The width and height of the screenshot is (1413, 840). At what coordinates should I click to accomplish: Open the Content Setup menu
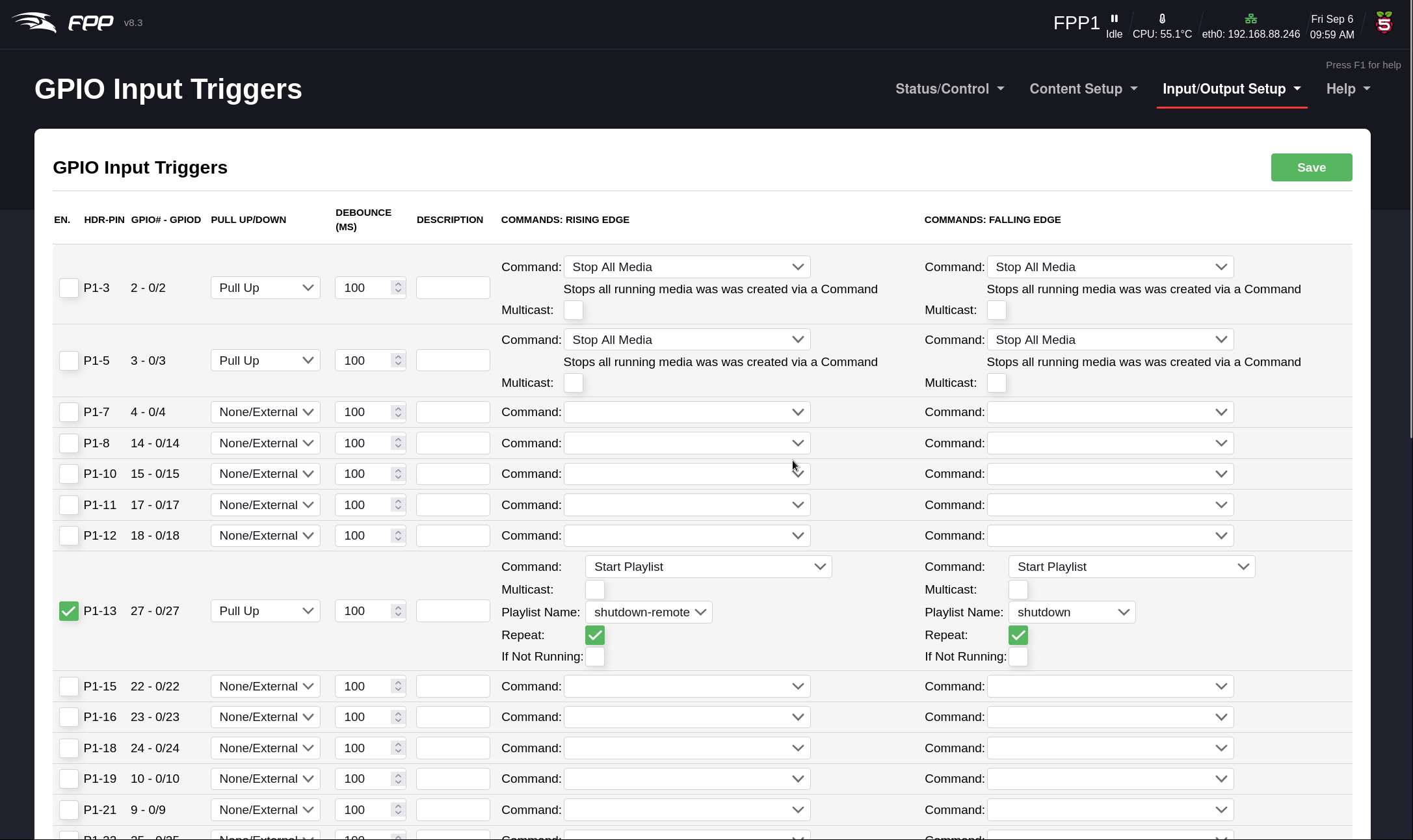coord(1083,89)
